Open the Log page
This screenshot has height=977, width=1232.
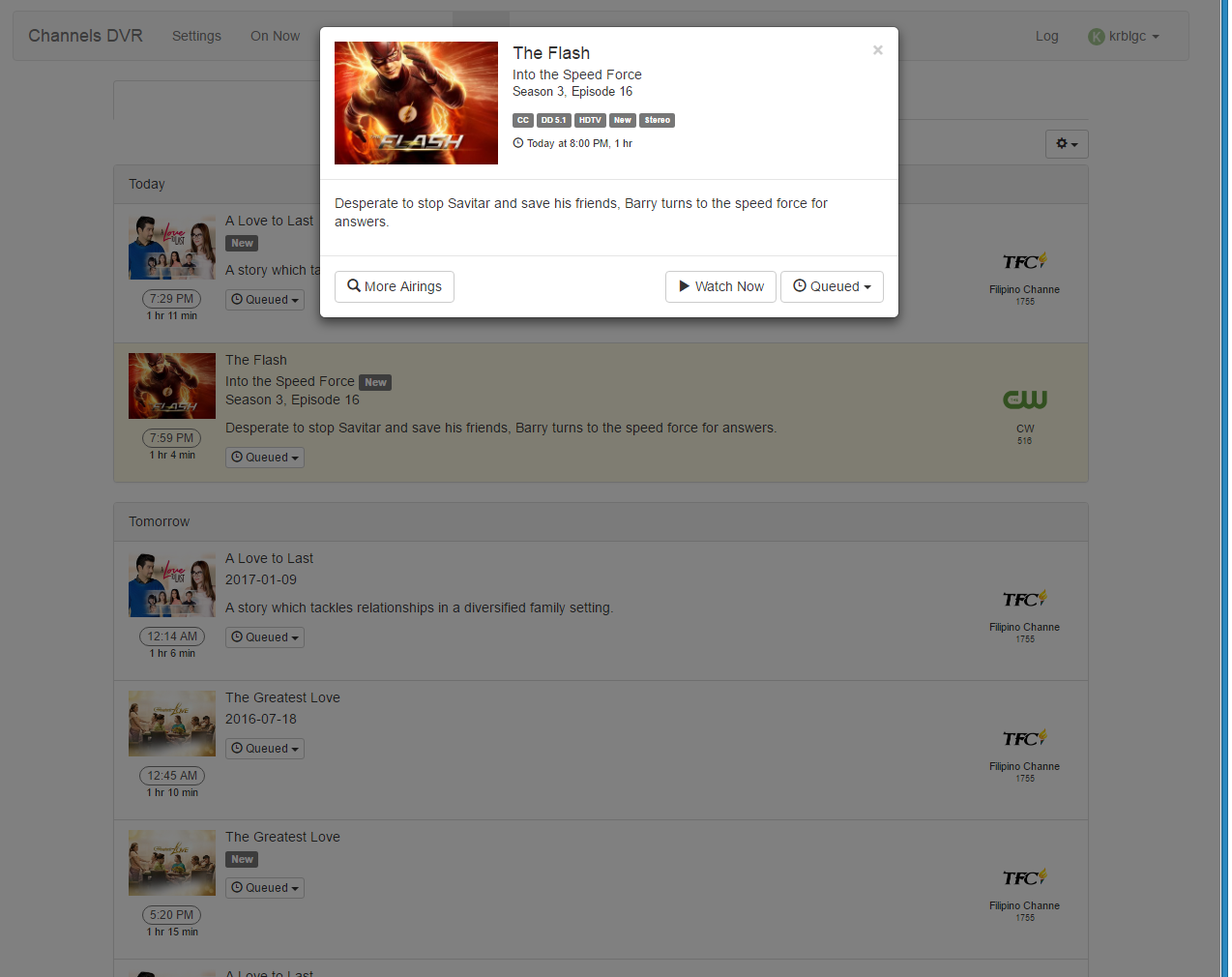click(x=1046, y=36)
